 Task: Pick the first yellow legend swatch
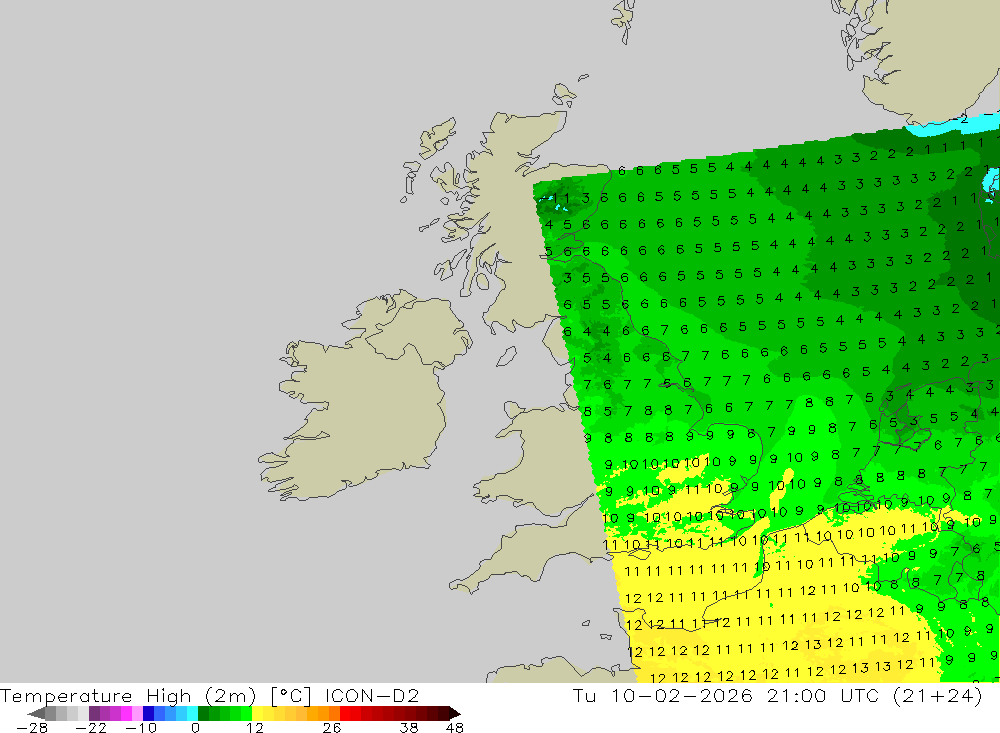pyautogui.click(x=257, y=714)
